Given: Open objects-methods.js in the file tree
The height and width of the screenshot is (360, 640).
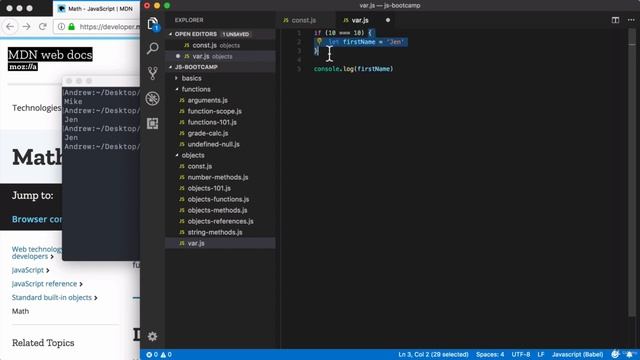Looking at the screenshot, I should pyautogui.click(x=217, y=210).
